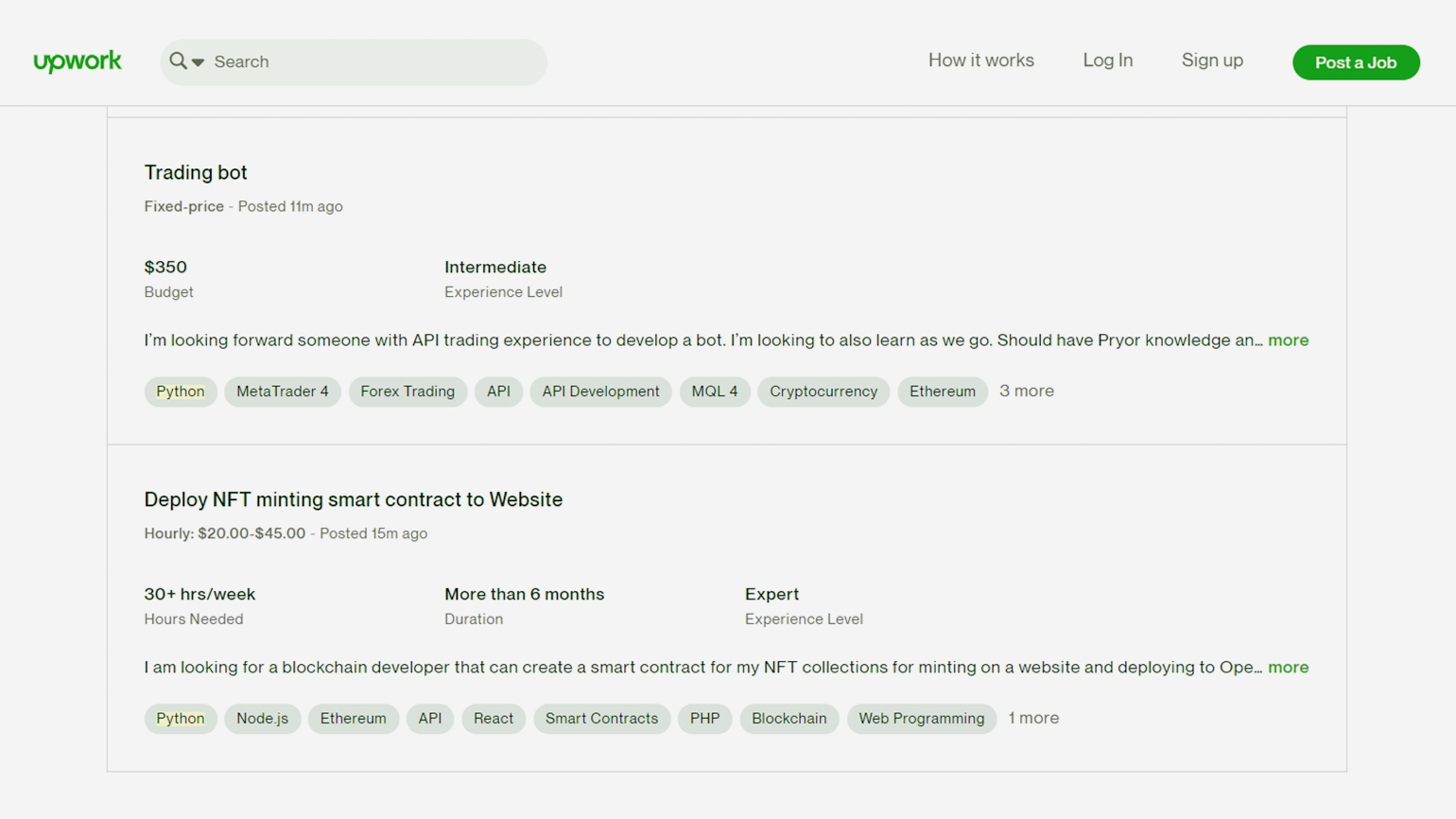The image size is (1456, 819).
Task: Select the Smart Contracts skill tag
Action: click(x=601, y=719)
